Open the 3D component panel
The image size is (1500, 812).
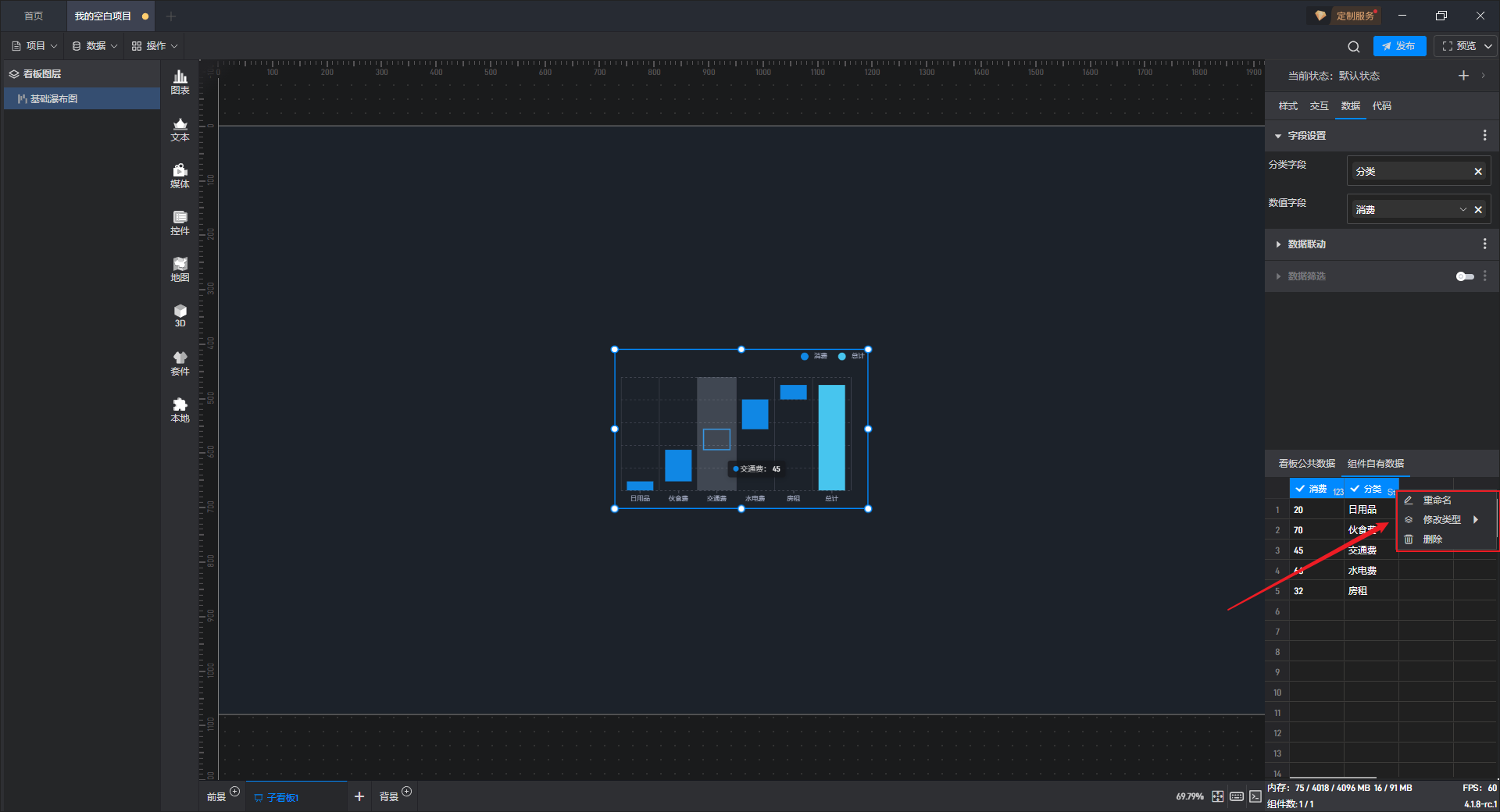click(x=180, y=315)
